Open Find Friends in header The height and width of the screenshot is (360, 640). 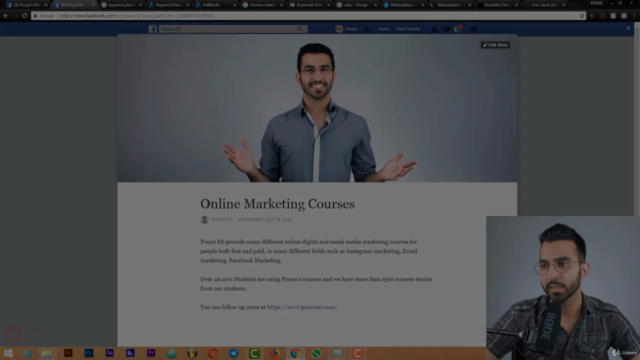(408, 29)
